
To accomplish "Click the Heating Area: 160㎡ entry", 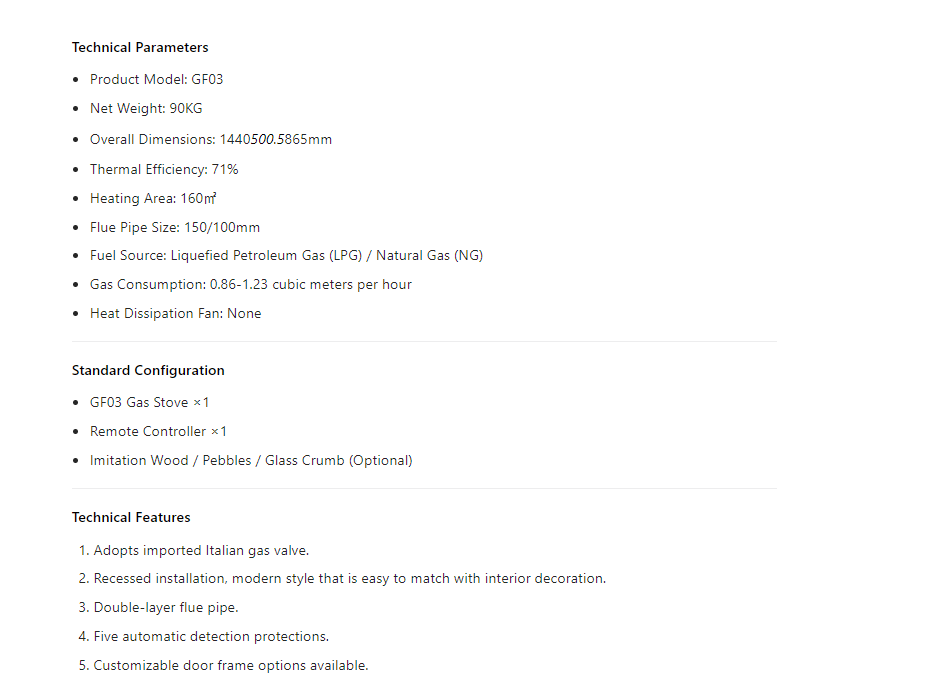I will pos(153,198).
